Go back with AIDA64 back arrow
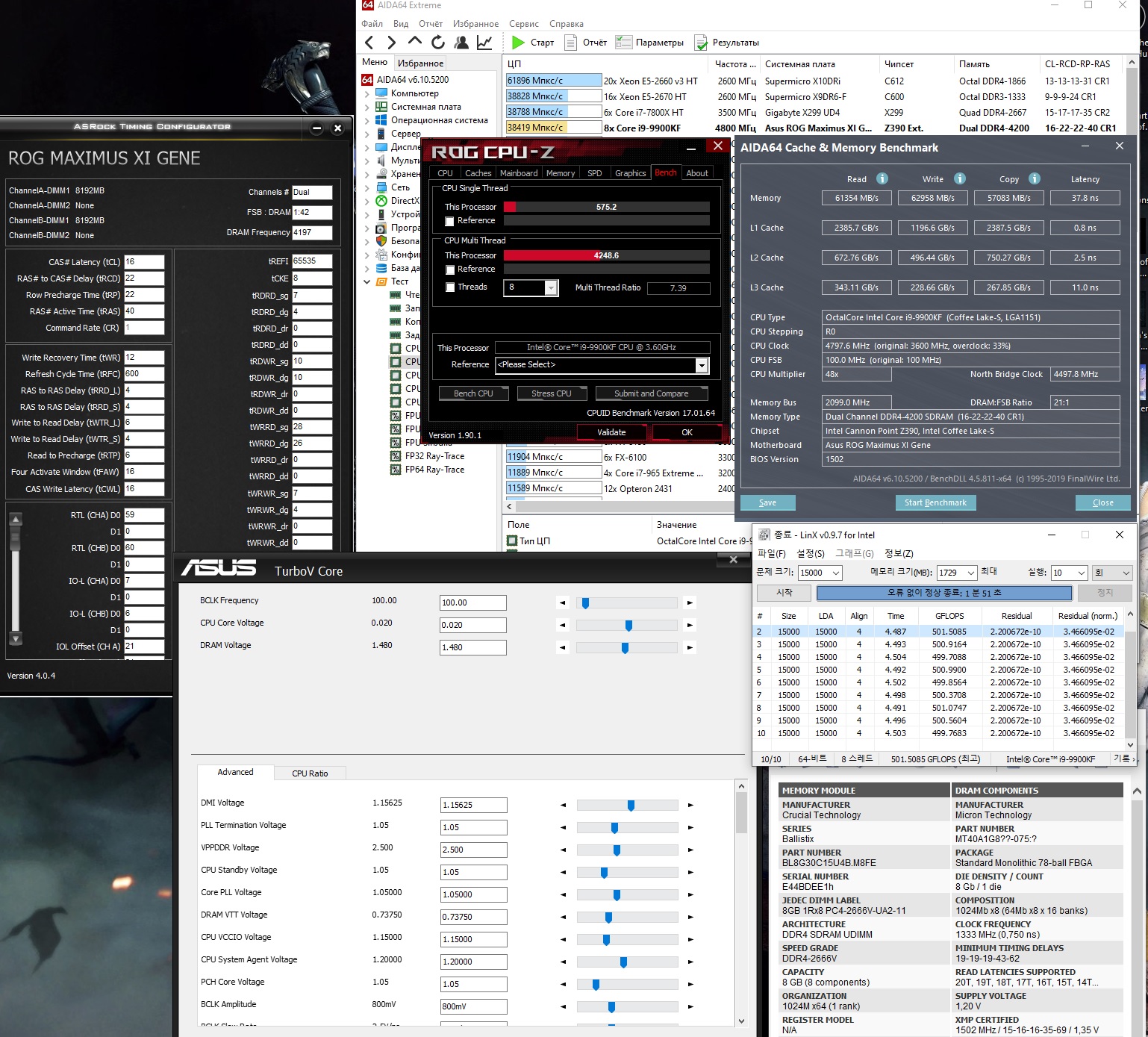The width and height of the screenshot is (1148, 1037). 369,43
